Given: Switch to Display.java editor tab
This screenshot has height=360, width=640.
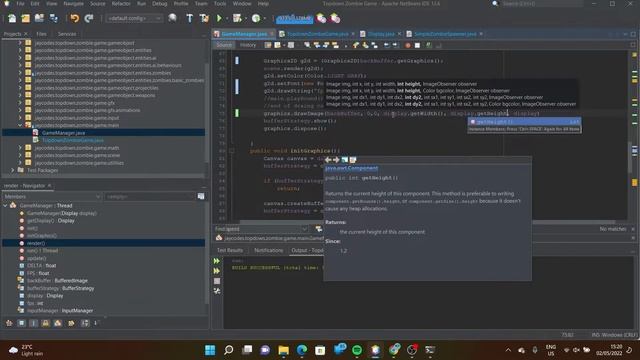Looking at the screenshot, I should pyautogui.click(x=380, y=34).
